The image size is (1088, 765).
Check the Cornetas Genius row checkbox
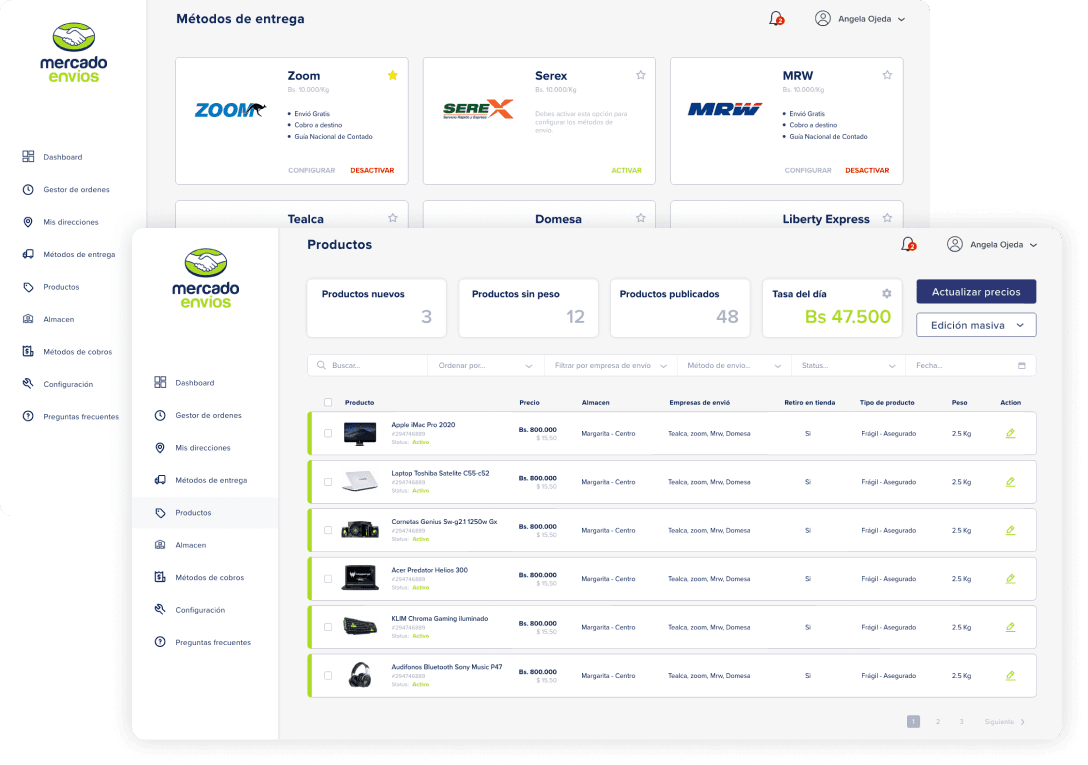(328, 530)
